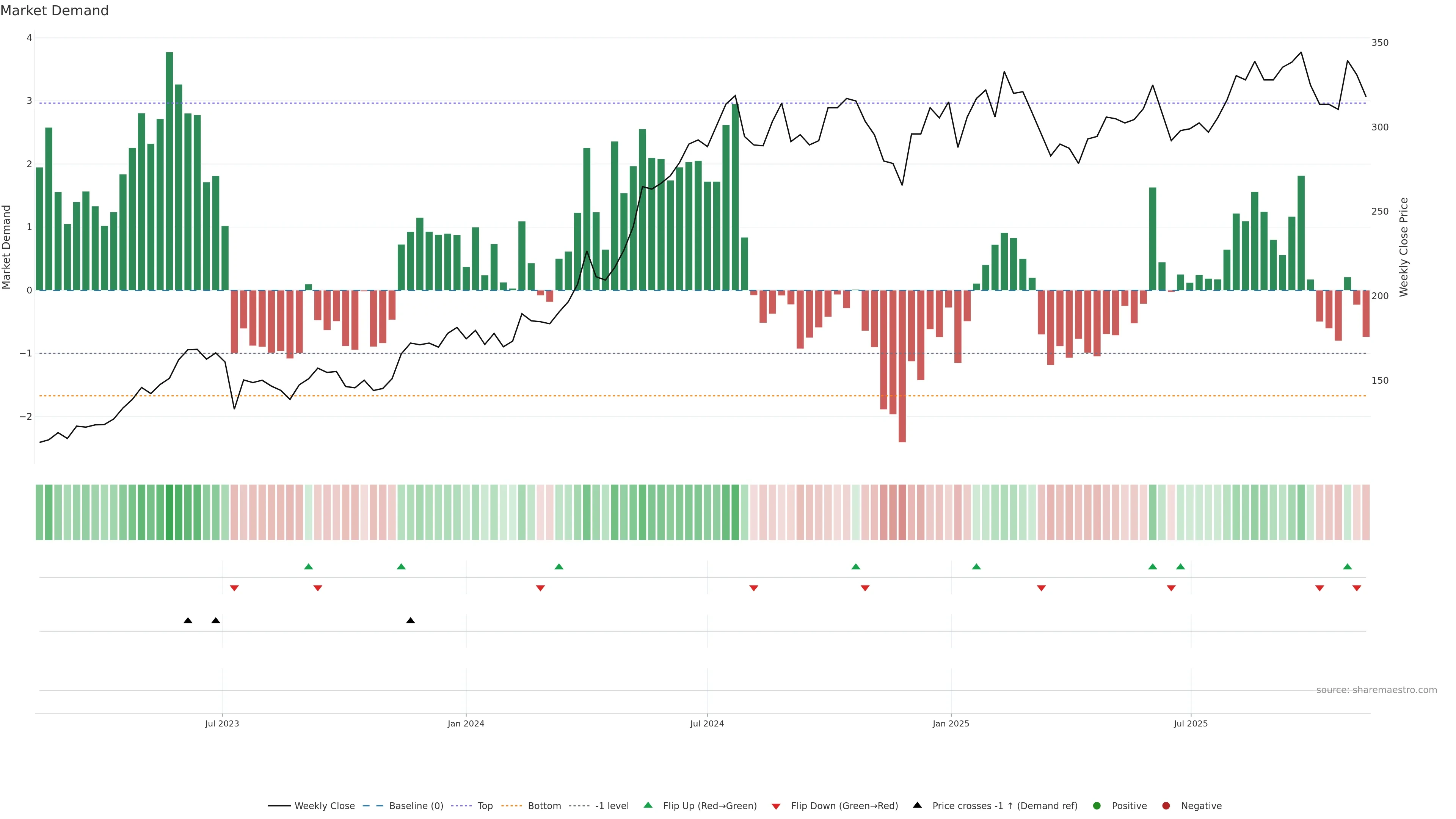
Task: Toggle the -1 level legend entry
Action: coord(612,805)
